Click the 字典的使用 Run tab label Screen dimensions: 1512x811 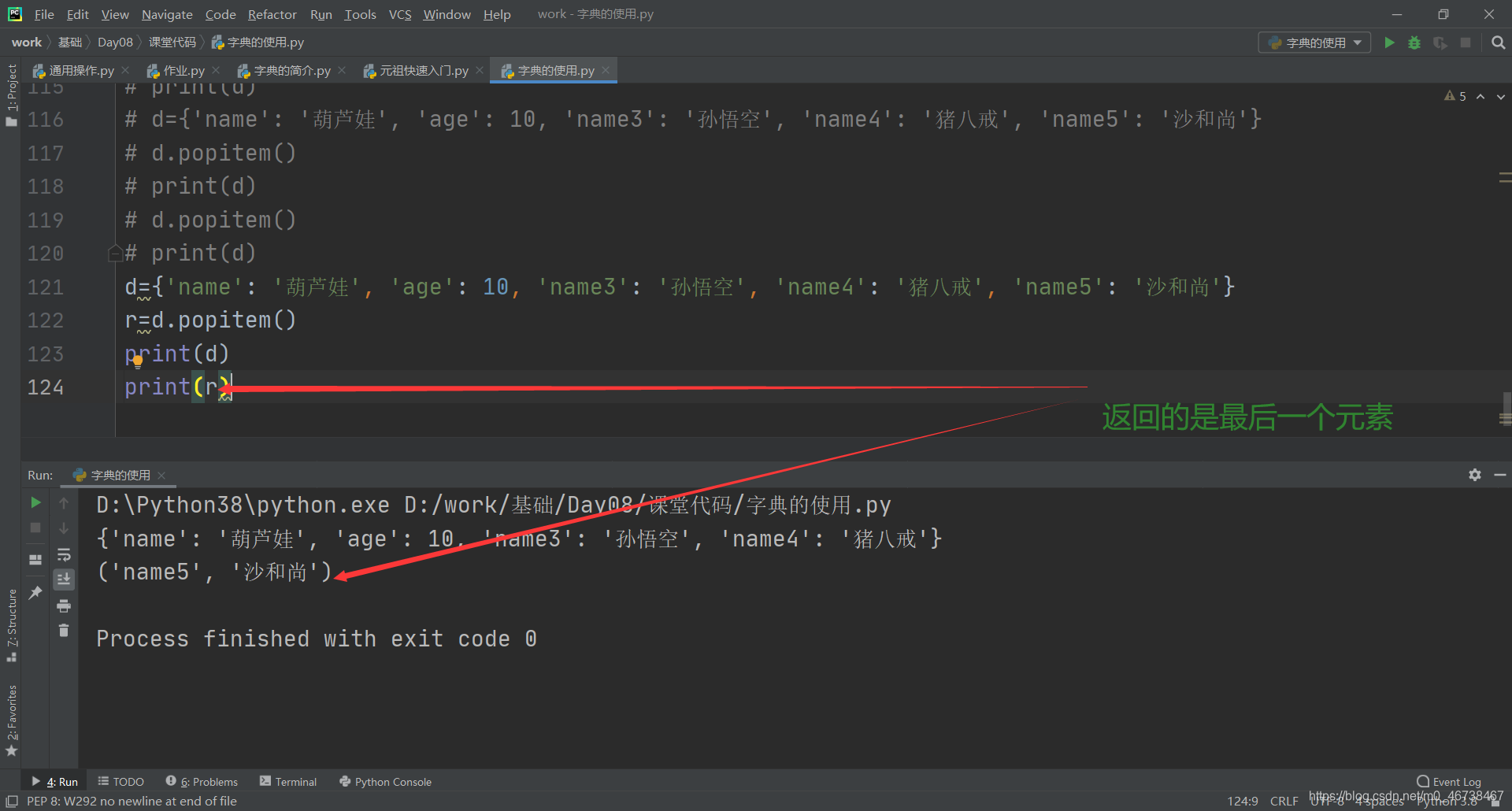pos(120,475)
